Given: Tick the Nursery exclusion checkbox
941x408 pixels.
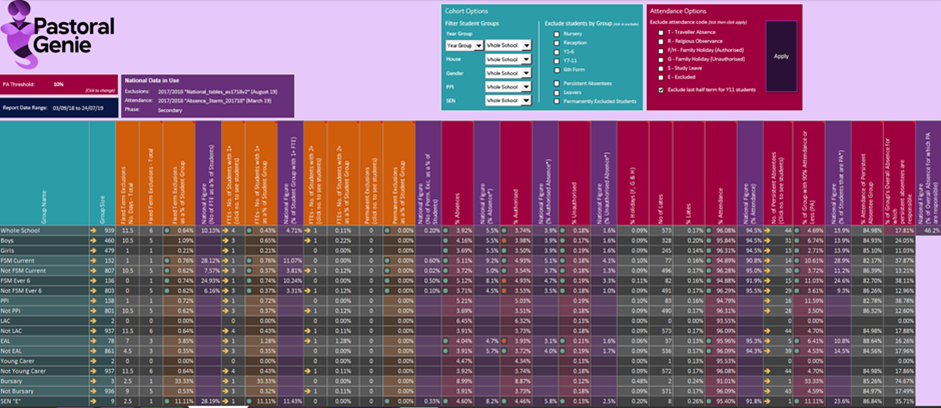Looking at the screenshot, I should click(555, 33).
